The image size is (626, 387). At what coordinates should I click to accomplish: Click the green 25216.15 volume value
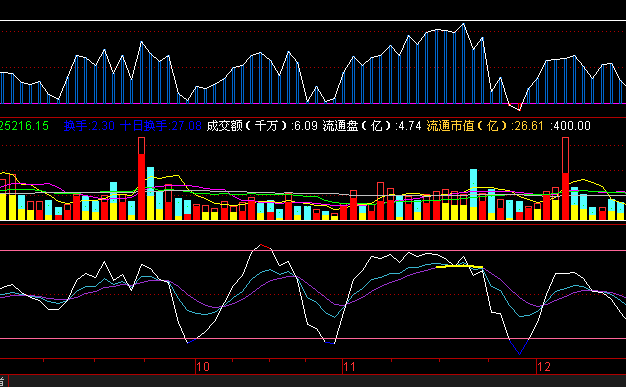[24, 126]
